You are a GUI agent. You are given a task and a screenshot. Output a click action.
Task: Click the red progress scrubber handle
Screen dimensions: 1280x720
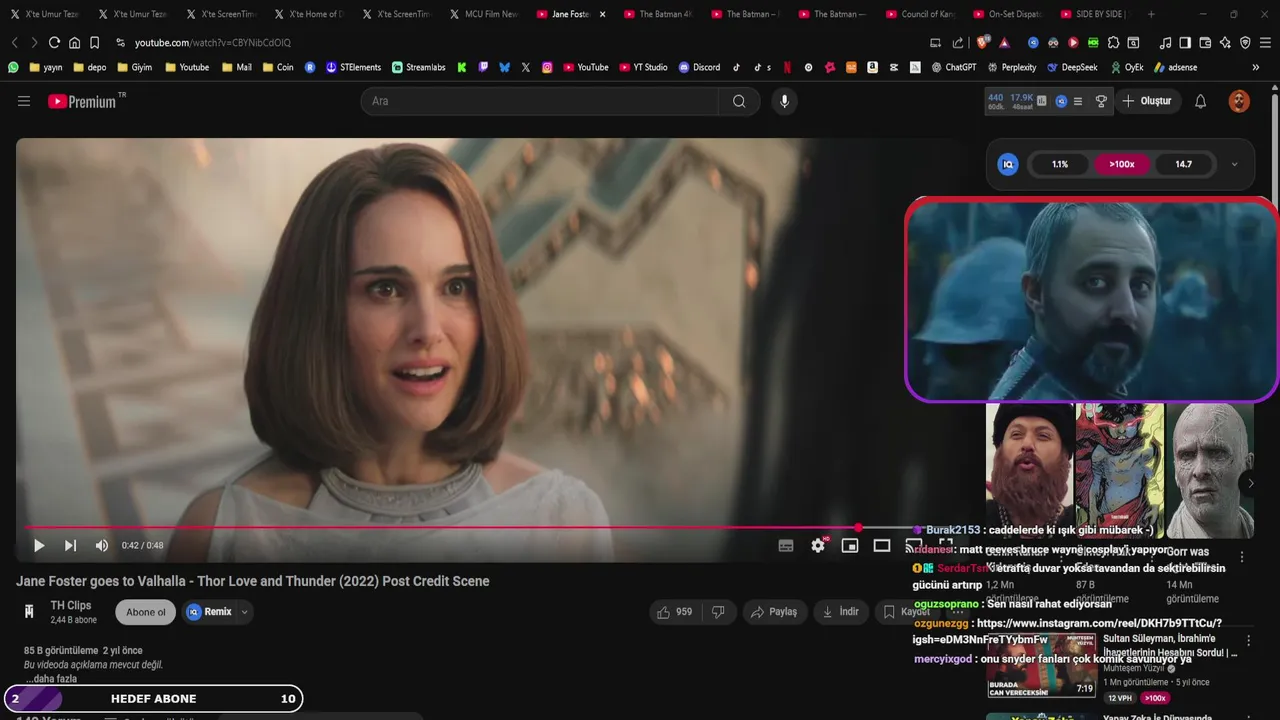click(x=858, y=527)
